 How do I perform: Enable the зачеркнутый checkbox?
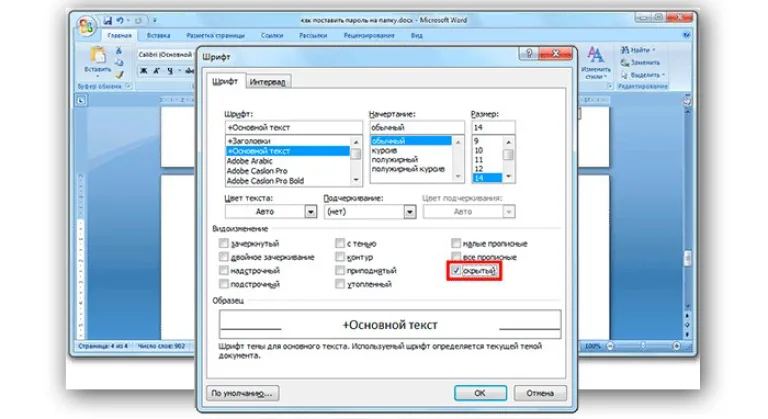pyautogui.click(x=224, y=243)
